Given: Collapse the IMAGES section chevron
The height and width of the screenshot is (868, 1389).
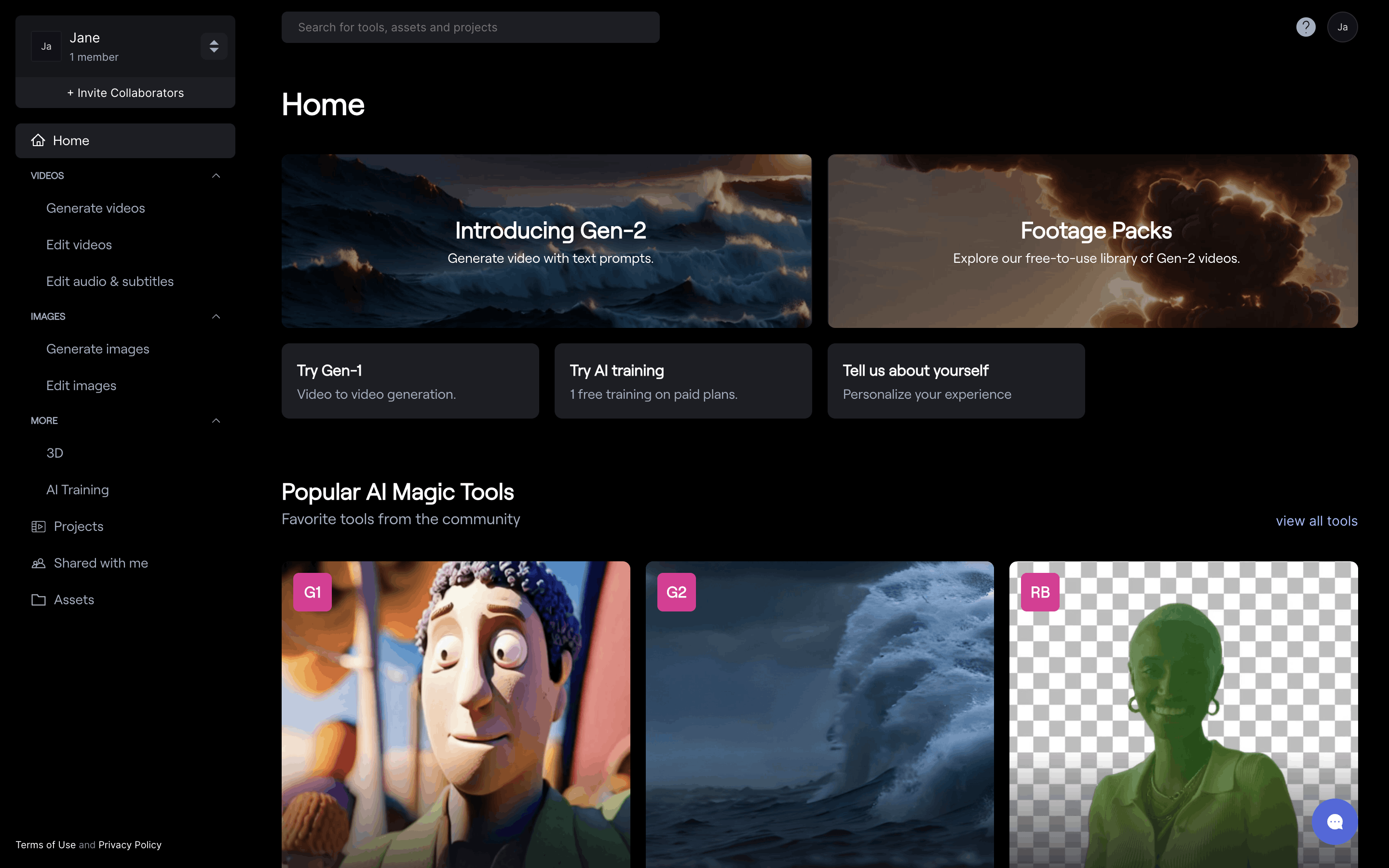Looking at the screenshot, I should 216,316.
